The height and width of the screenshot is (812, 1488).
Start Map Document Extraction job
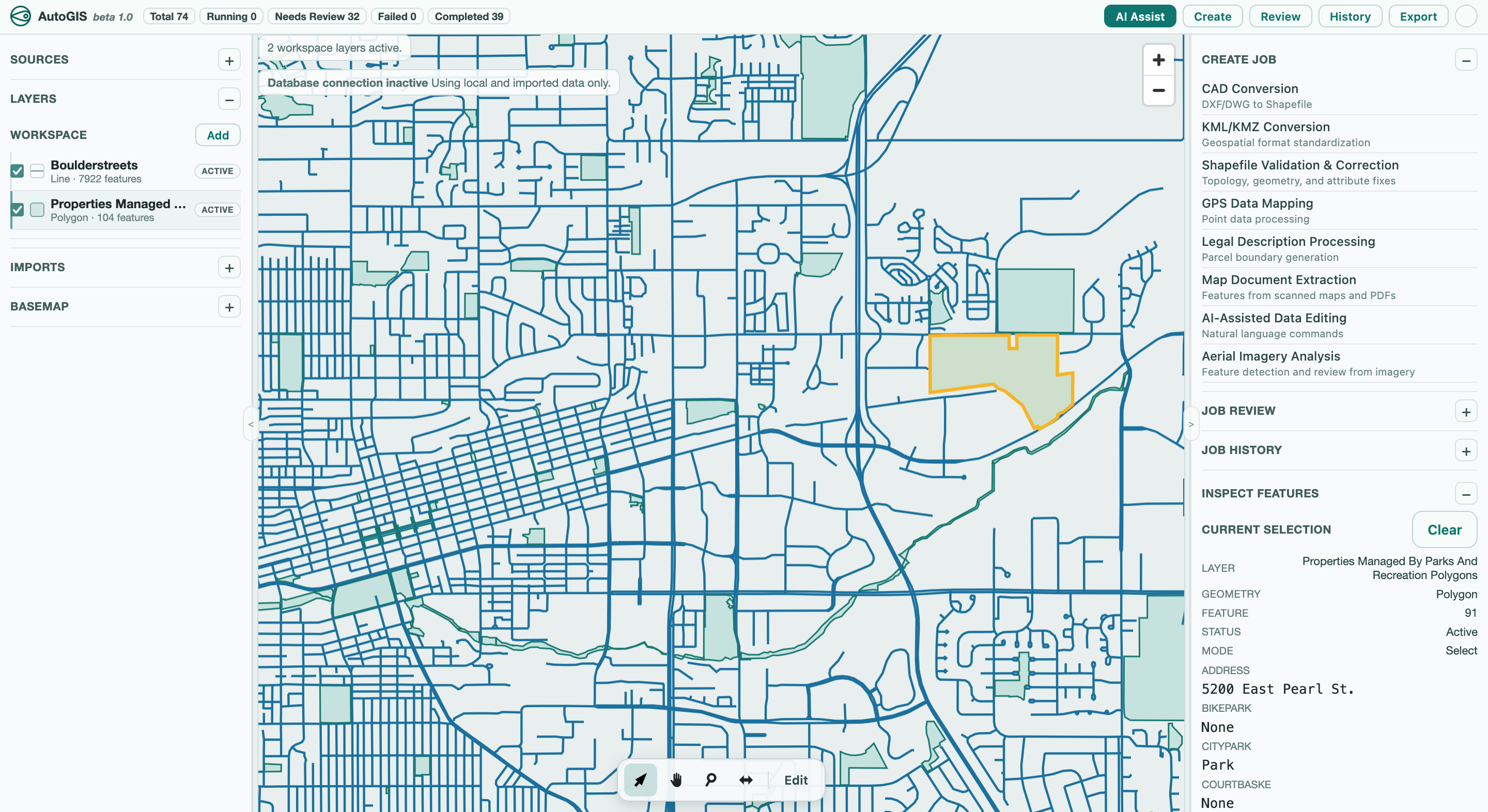tap(1338, 287)
